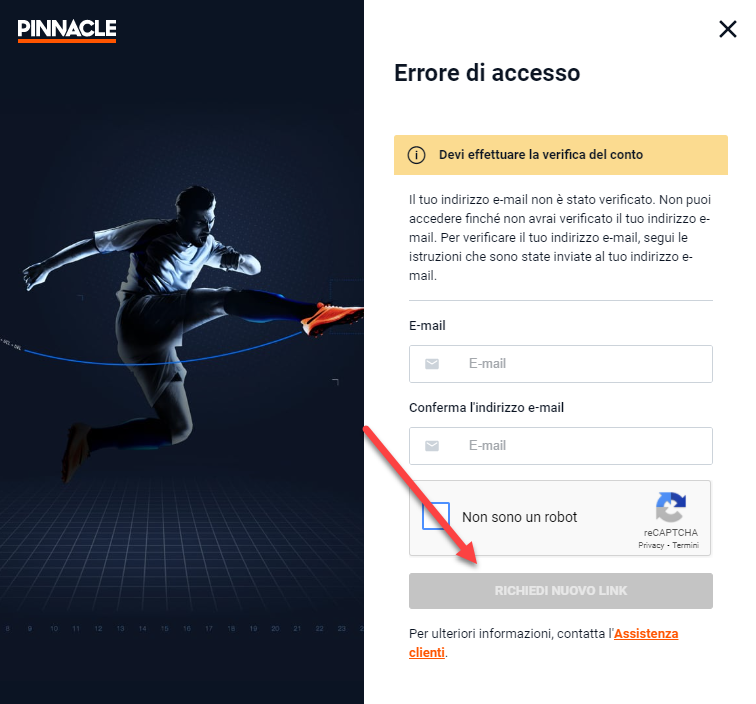Viewport: 756px width, 704px height.
Task: Open the reCAPTCHA Privacy link
Action: [x=651, y=545]
